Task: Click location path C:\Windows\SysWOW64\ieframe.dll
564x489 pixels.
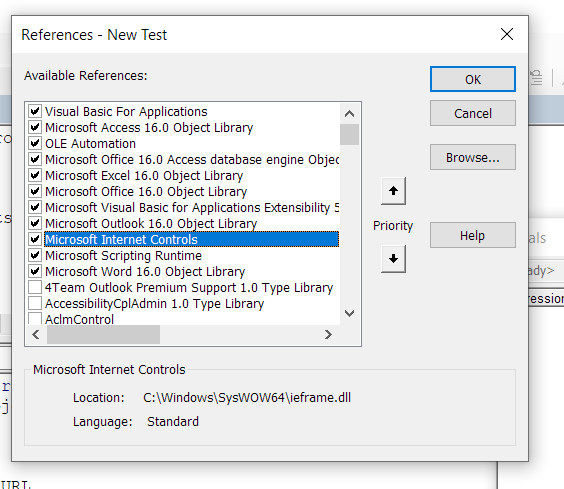Action: pos(247,398)
